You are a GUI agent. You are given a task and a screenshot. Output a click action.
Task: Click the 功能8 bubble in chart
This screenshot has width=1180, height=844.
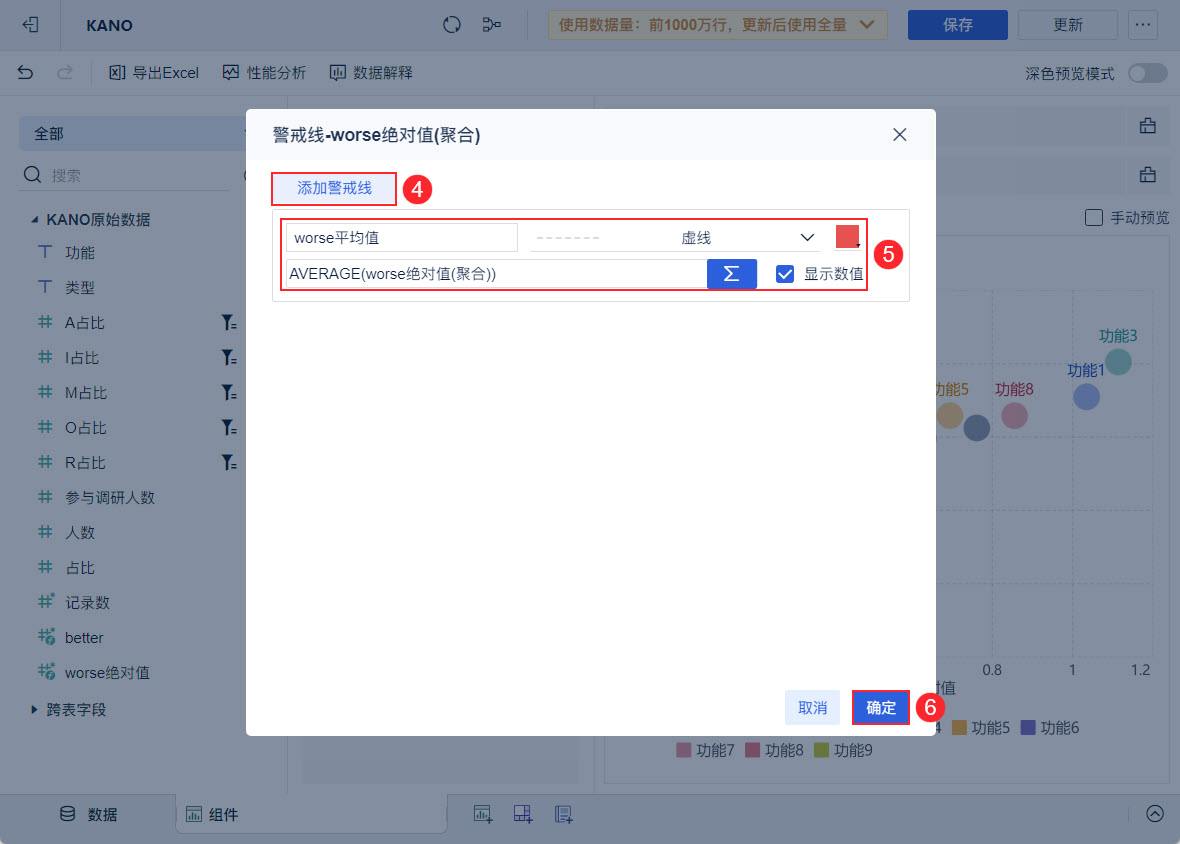pos(1014,416)
